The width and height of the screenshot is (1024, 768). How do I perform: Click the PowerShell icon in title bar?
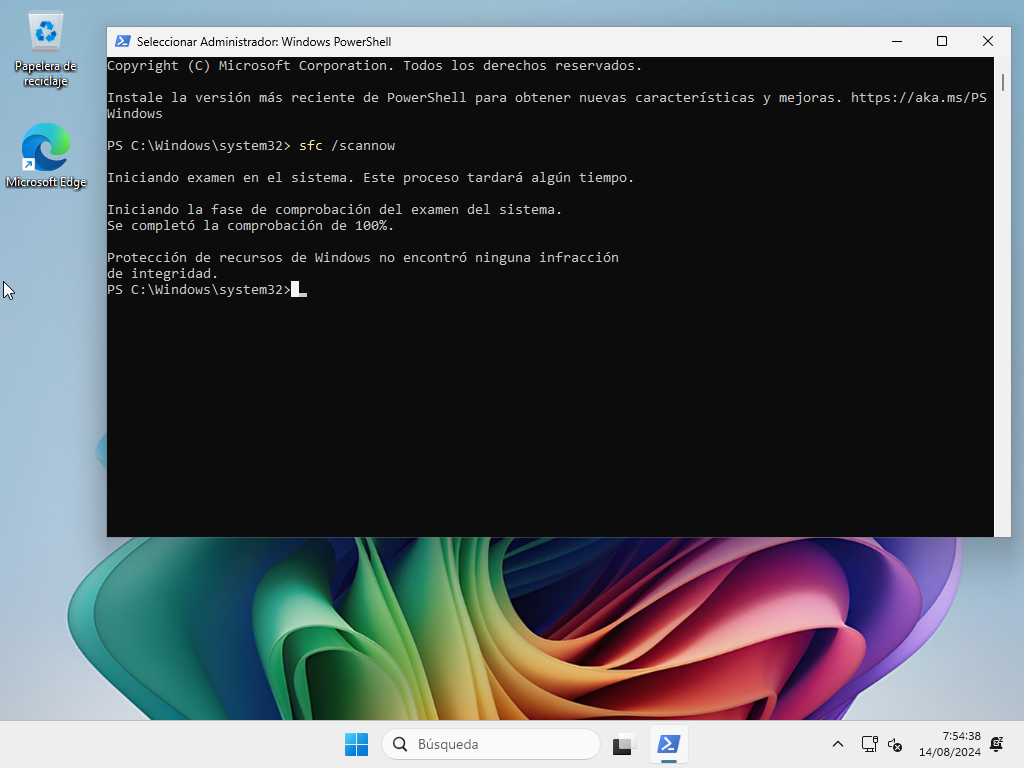tap(122, 41)
